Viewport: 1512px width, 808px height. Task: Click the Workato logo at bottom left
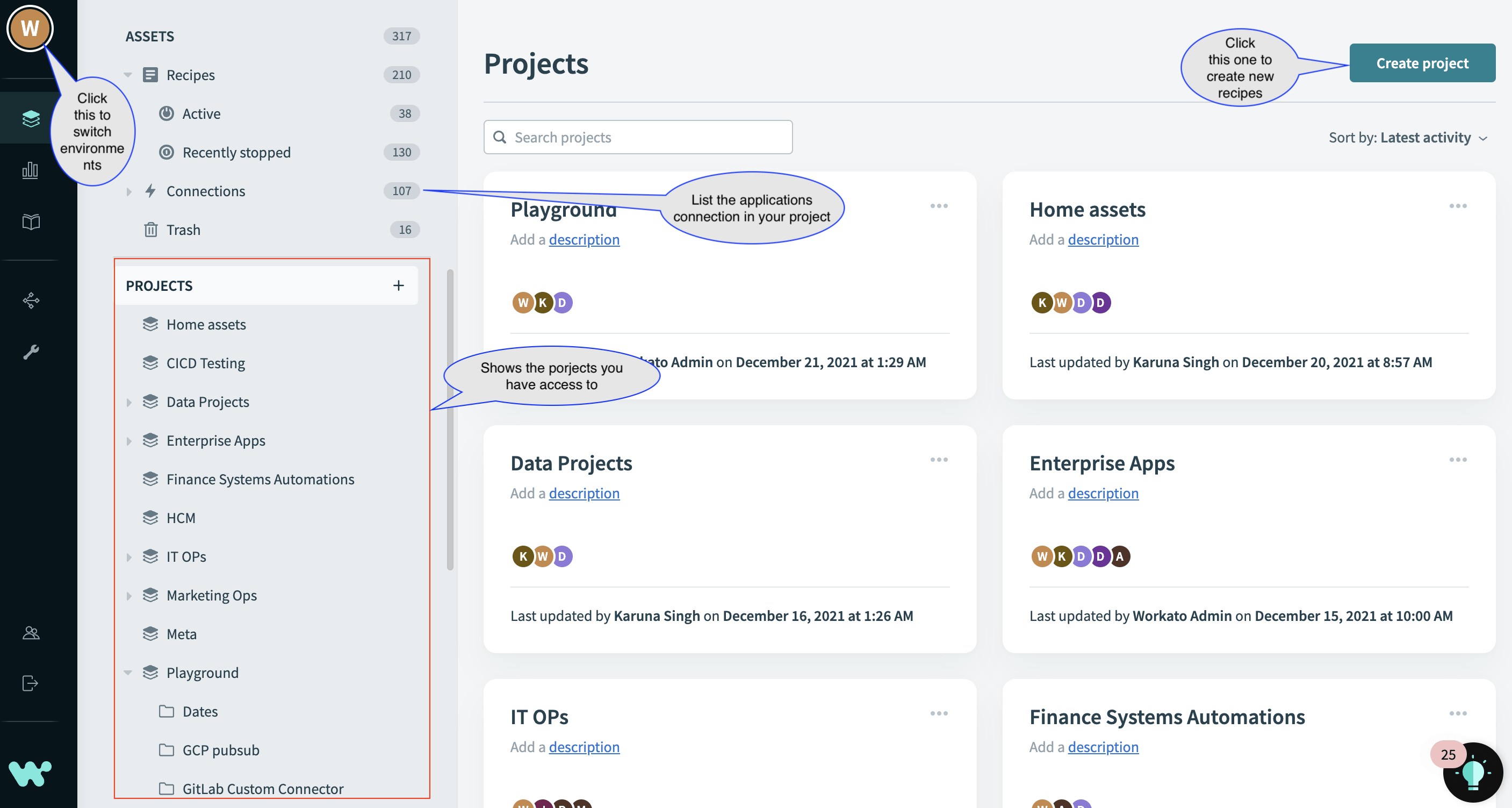coord(31,774)
